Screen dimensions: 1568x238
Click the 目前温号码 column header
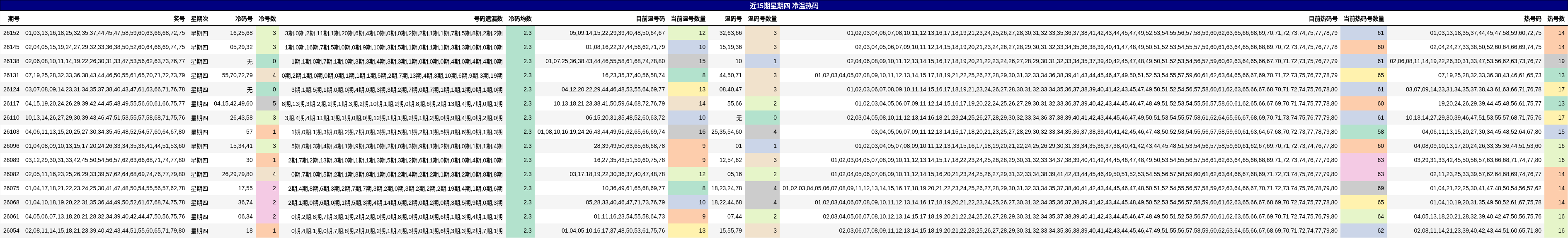pos(650,19)
